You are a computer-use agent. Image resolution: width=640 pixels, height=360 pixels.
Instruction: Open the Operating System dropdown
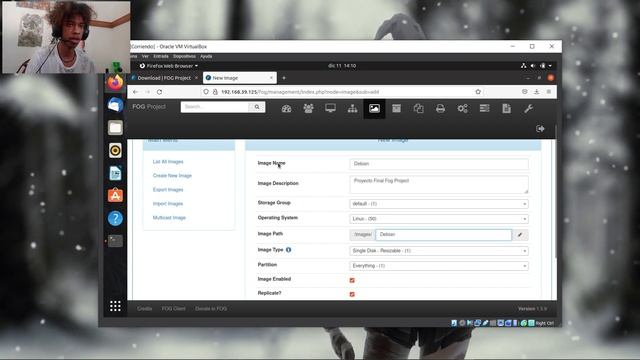439,219
